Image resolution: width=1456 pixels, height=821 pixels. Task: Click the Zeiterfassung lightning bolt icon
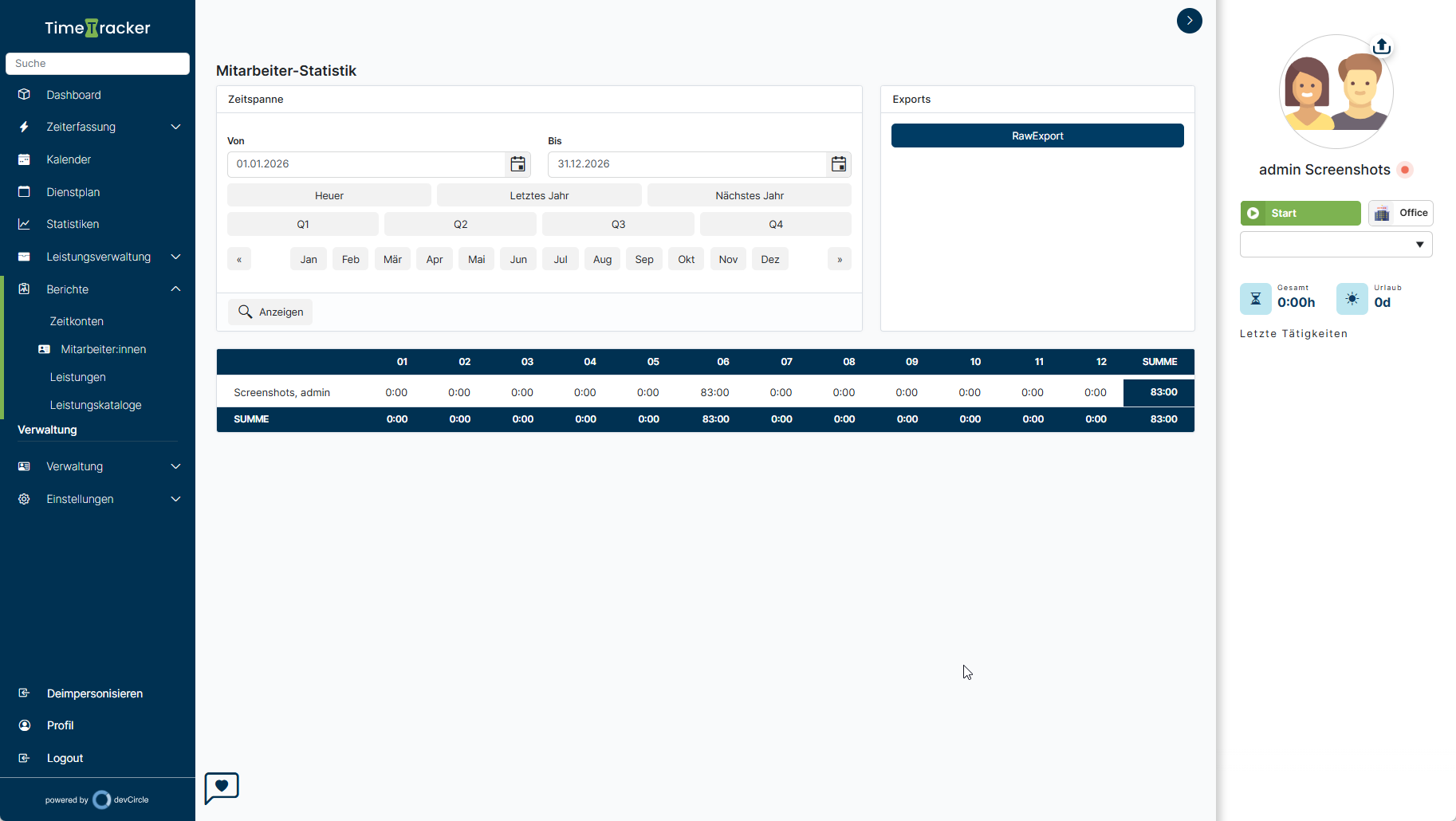click(x=24, y=127)
